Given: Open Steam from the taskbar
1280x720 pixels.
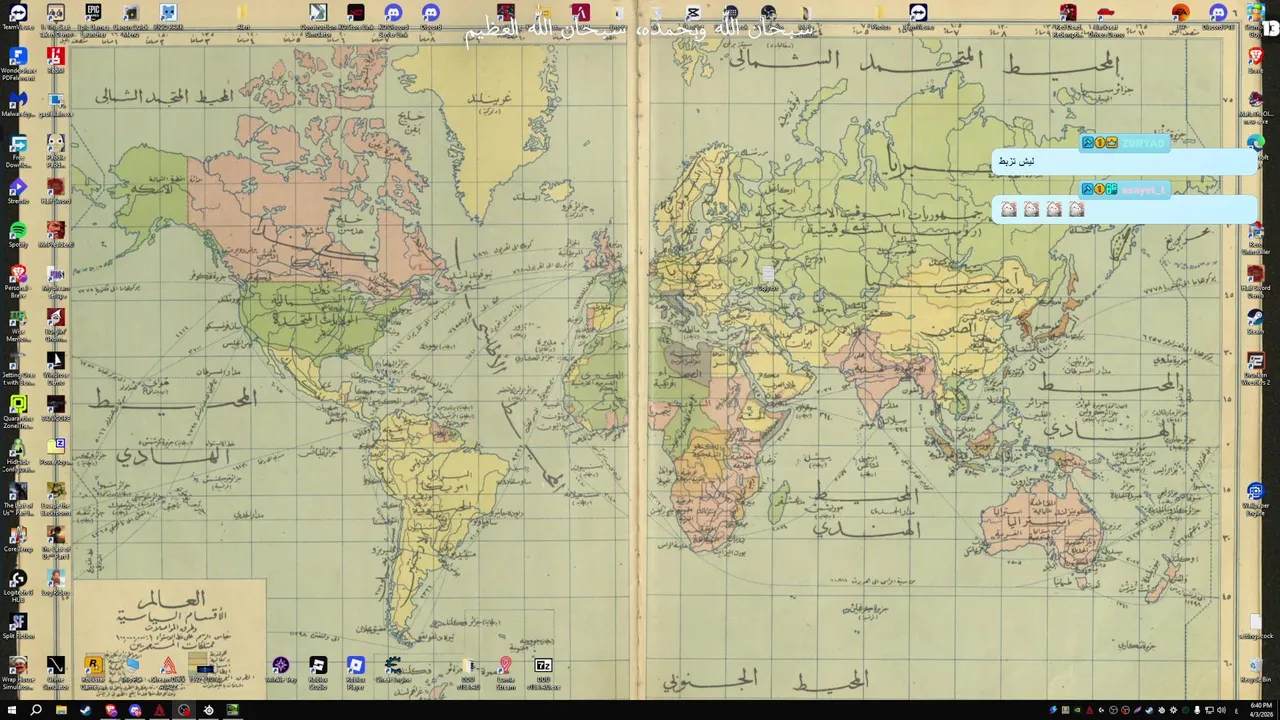Looking at the screenshot, I should (x=85, y=710).
